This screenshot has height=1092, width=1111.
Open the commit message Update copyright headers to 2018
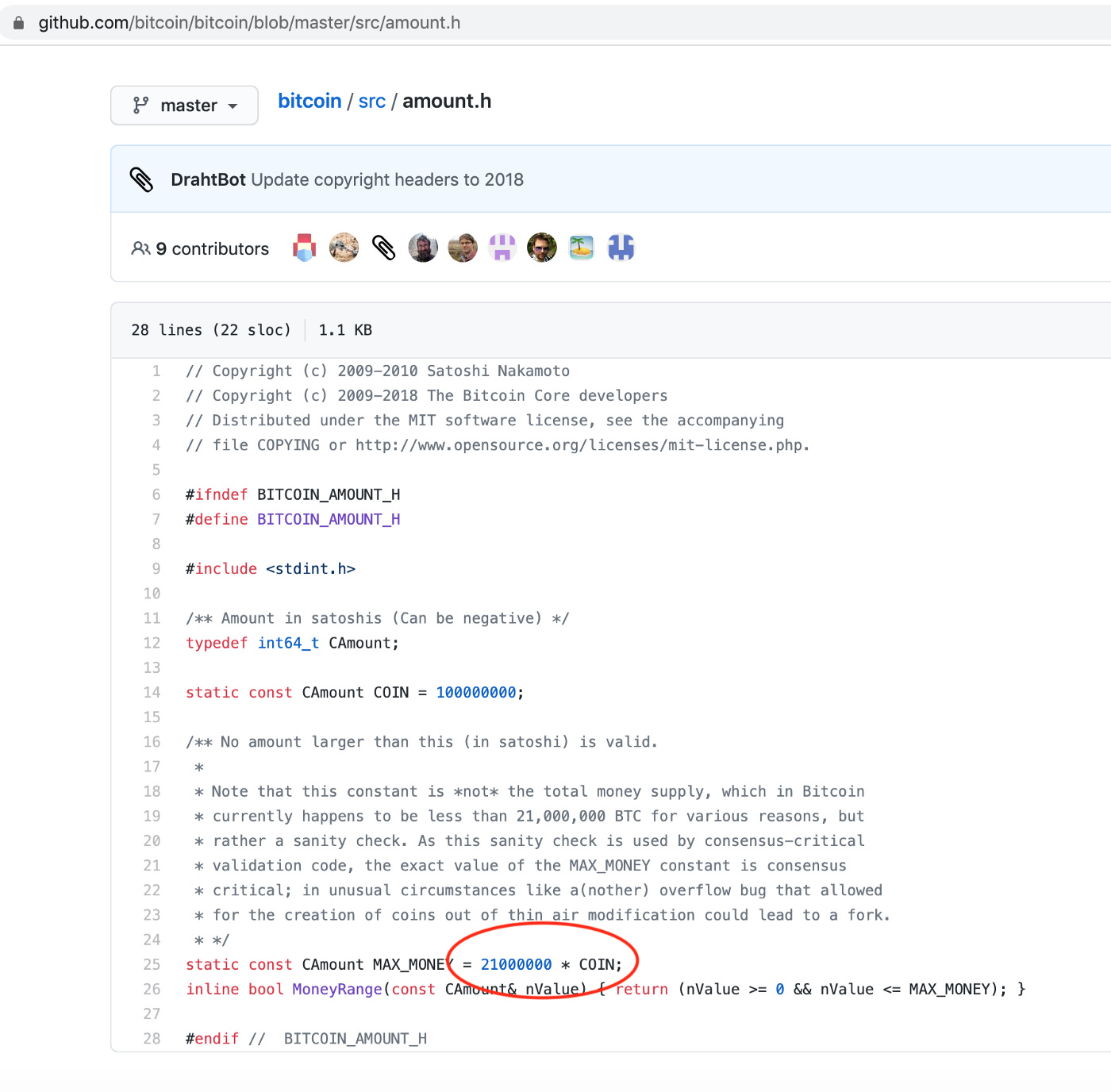click(387, 179)
